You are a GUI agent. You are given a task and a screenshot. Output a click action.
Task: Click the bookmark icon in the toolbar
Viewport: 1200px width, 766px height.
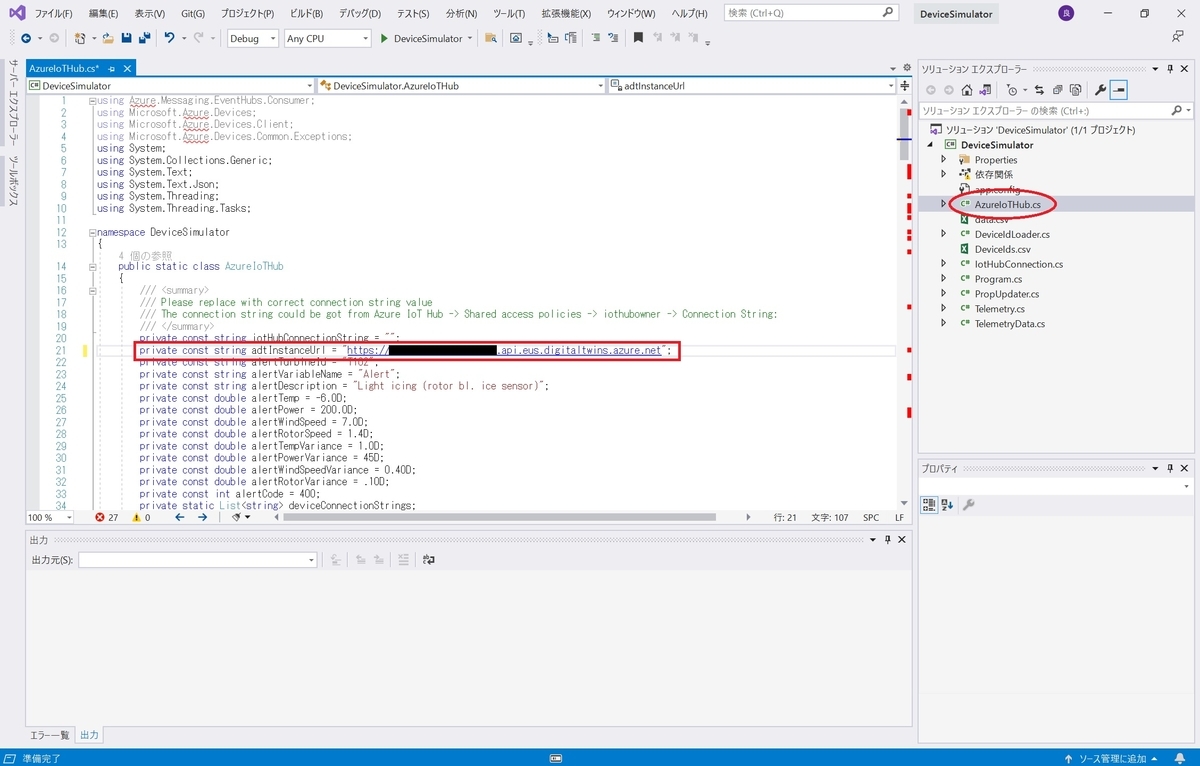638,38
